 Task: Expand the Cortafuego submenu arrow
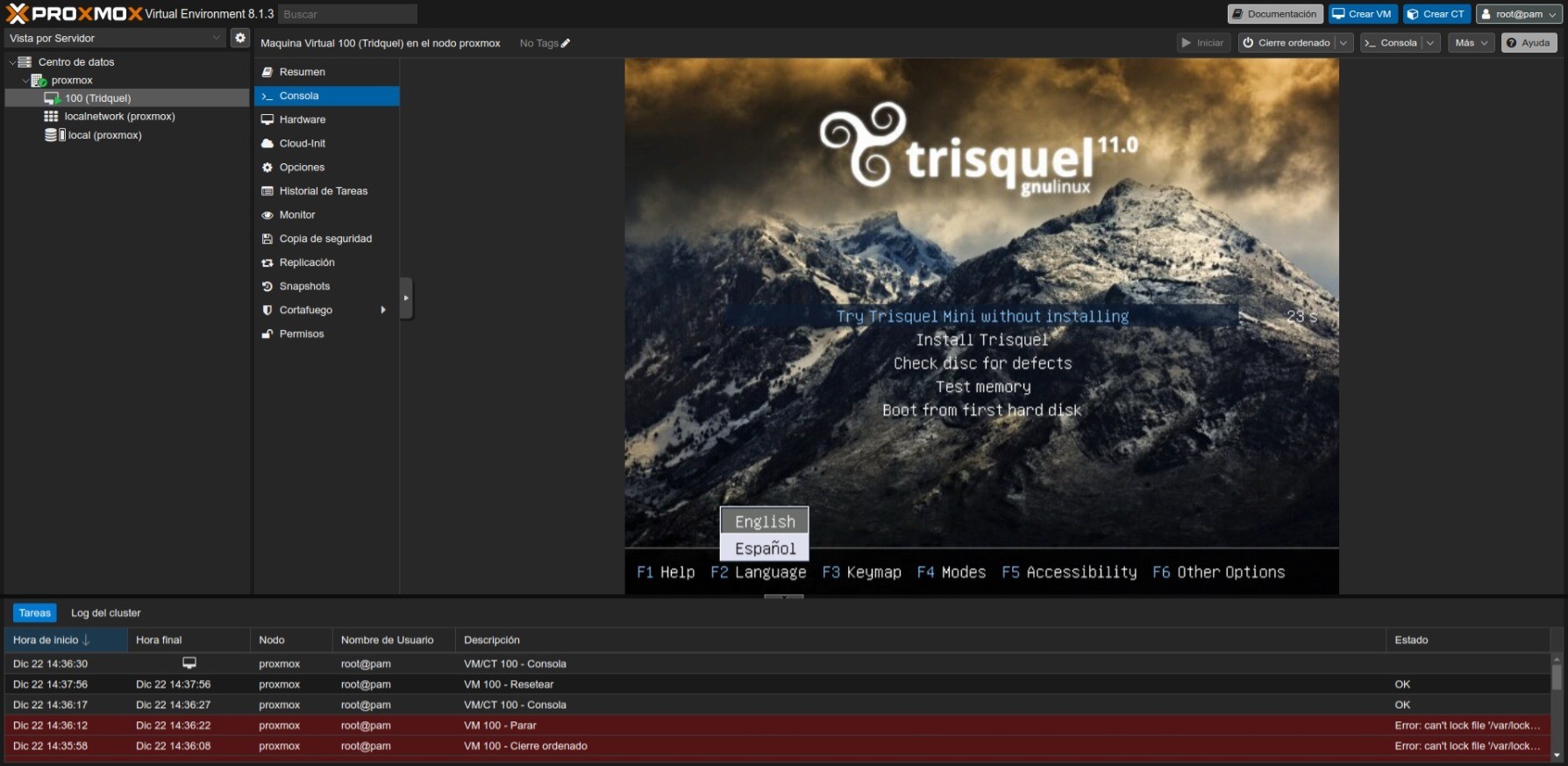pyautogui.click(x=383, y=310)
